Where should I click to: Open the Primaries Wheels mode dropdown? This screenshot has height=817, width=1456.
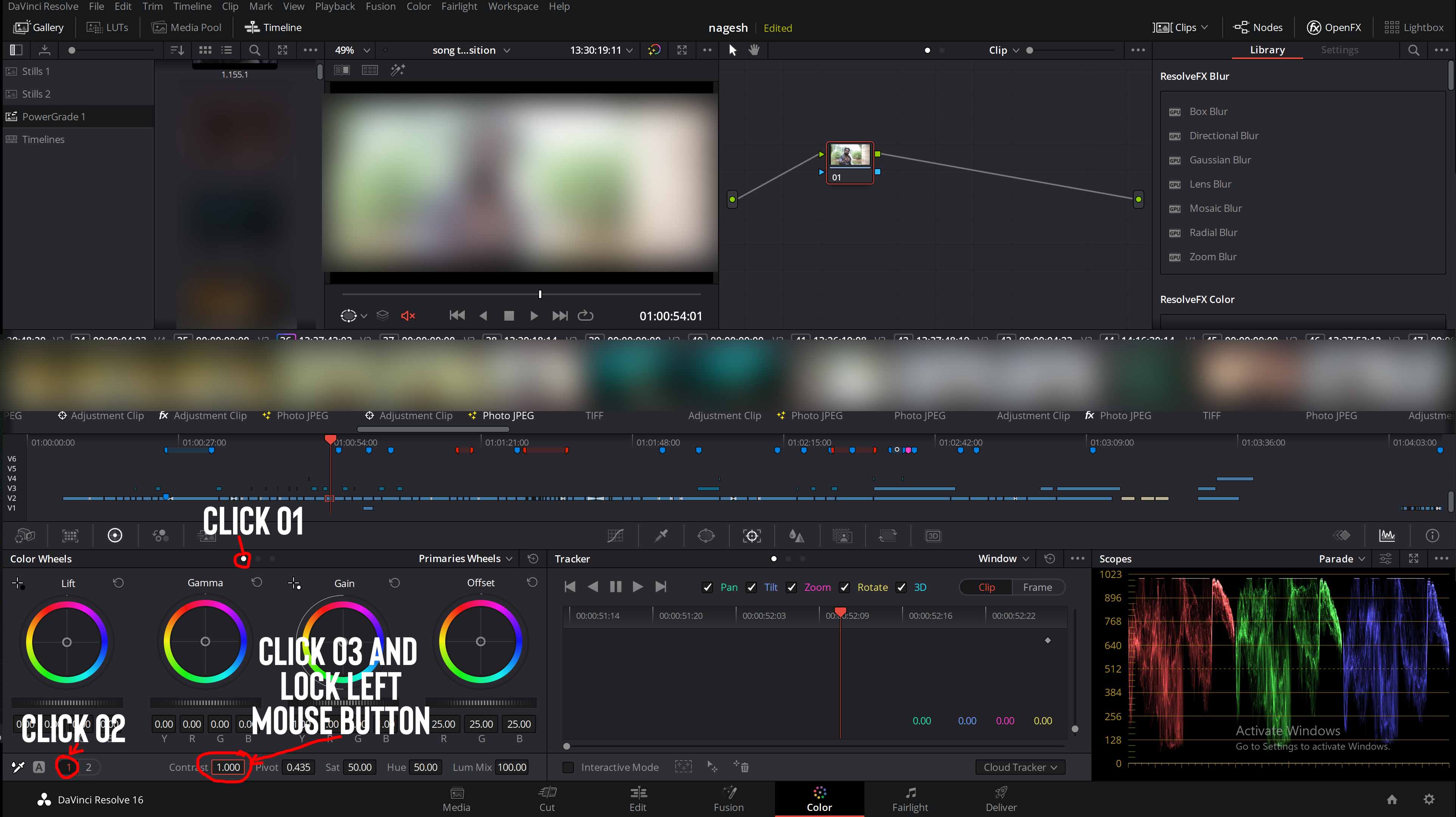pos(465,558)
